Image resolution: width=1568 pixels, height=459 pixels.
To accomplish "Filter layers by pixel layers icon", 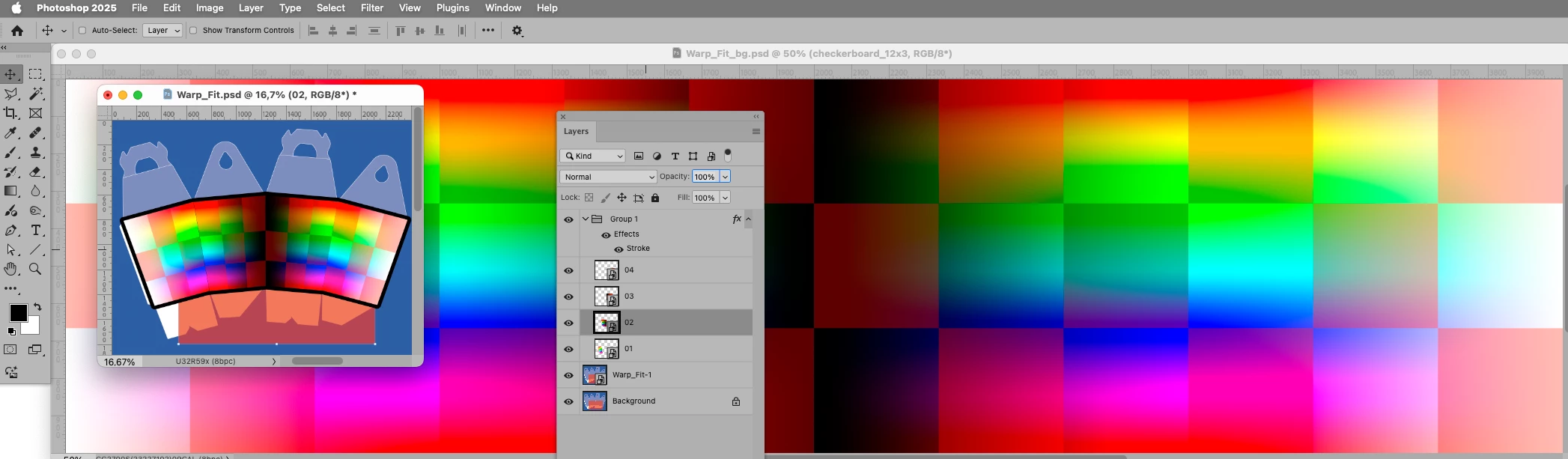I will [x=639, y=156].
